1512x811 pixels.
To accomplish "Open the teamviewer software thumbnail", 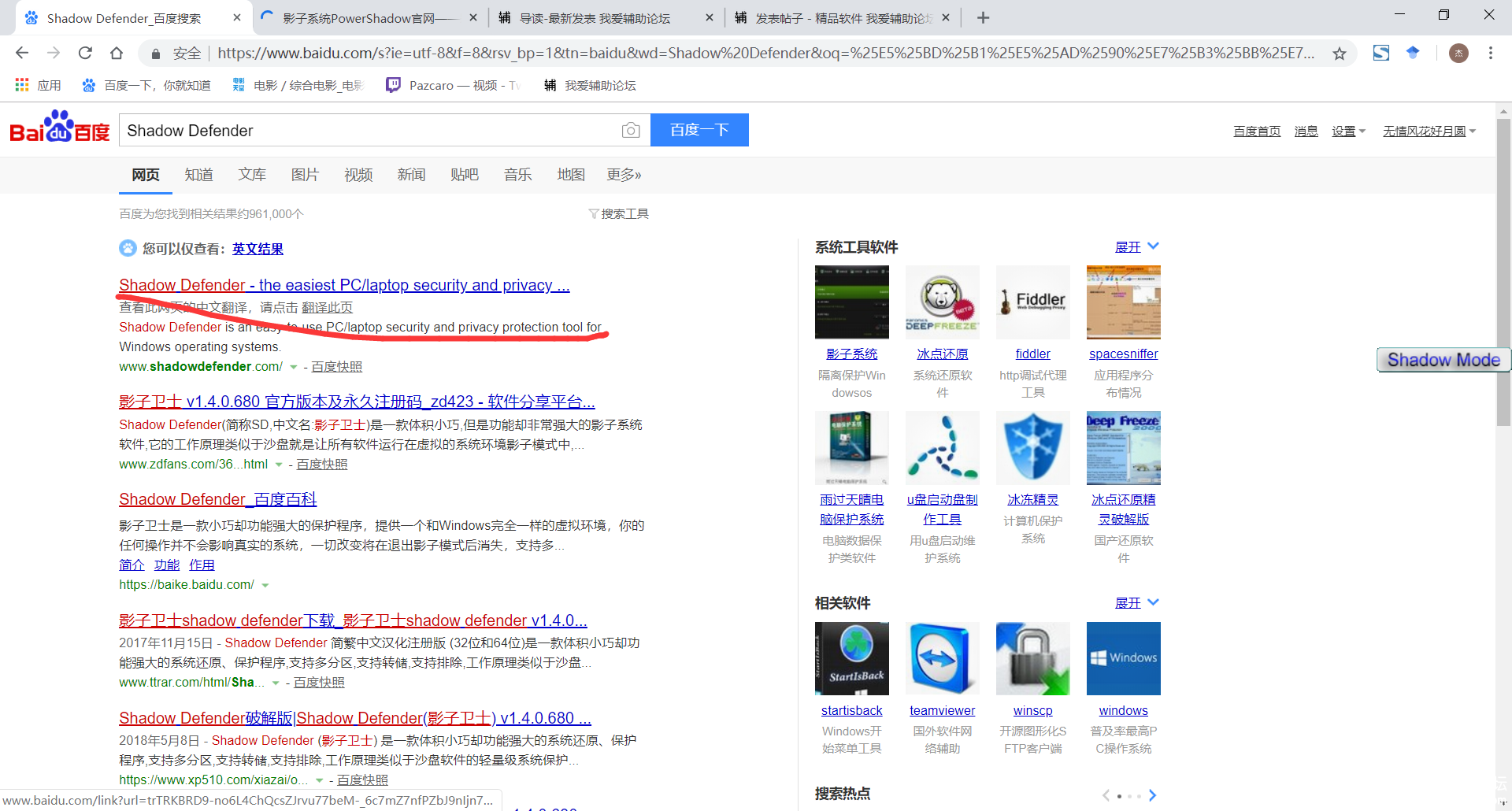I will click(942, 659).
